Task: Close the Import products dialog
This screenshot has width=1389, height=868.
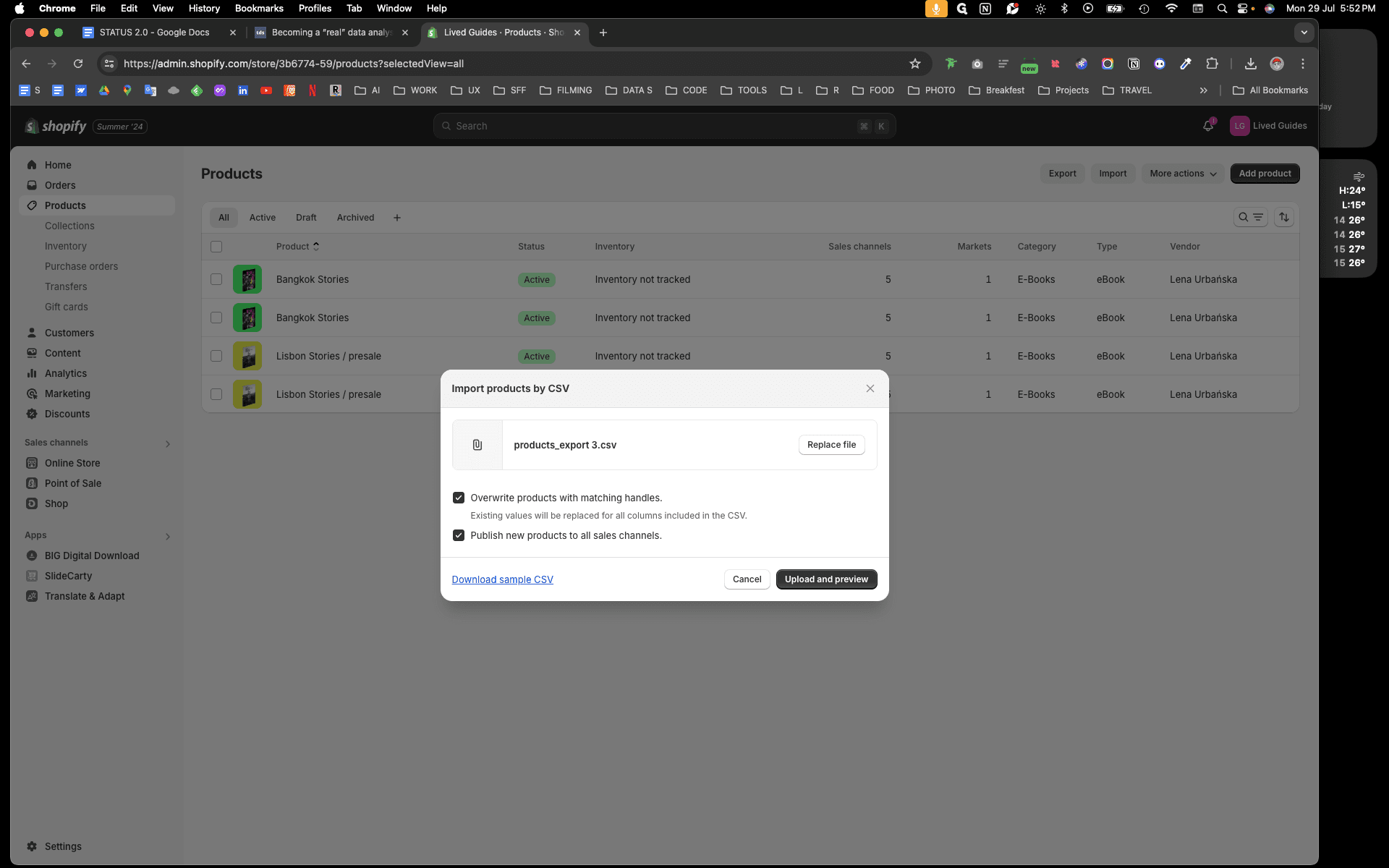Action: point(870,388)
